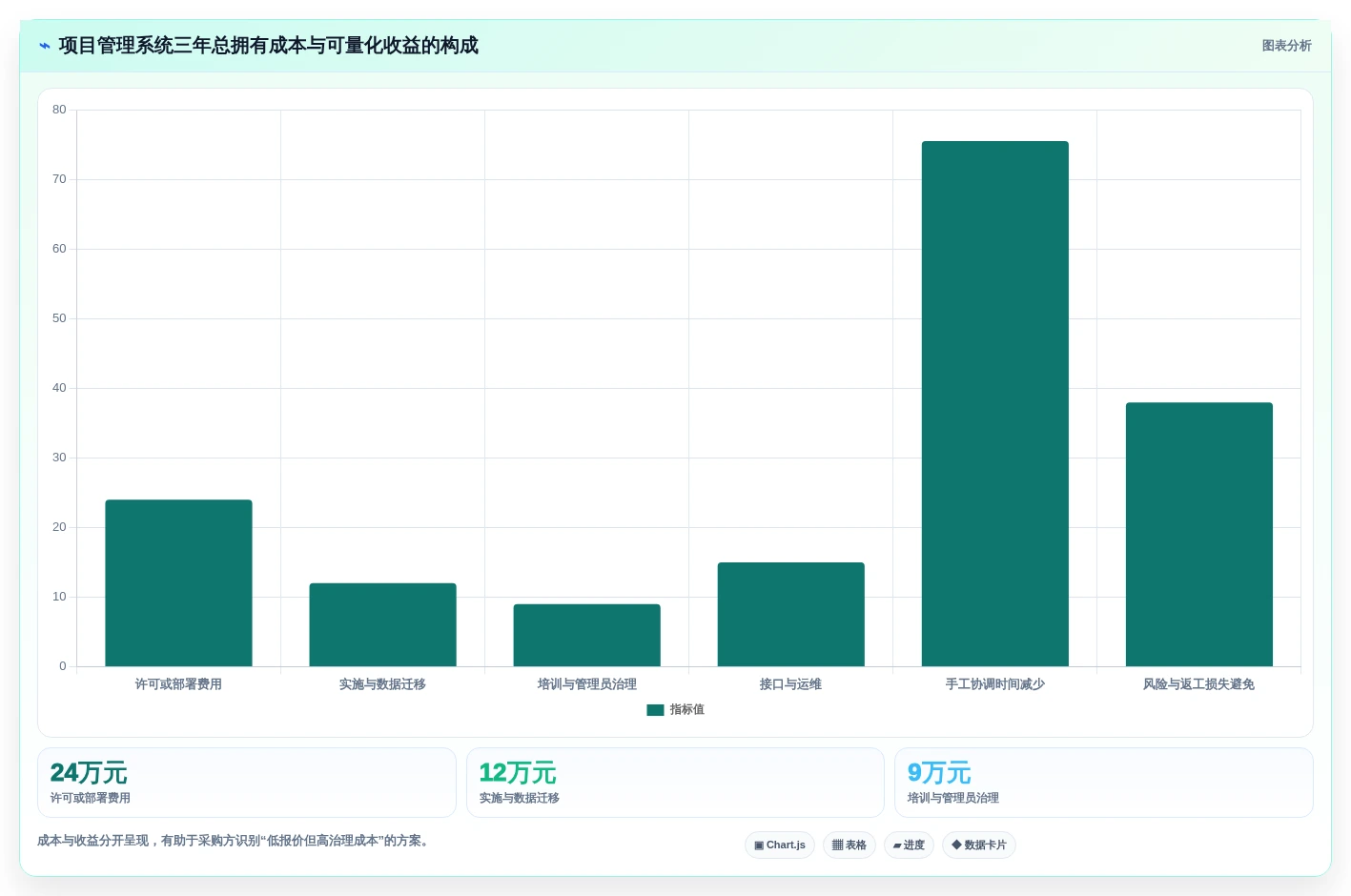
Task: Click the 许可或部署费用 bar in the chart
Action: pos(178,583)
